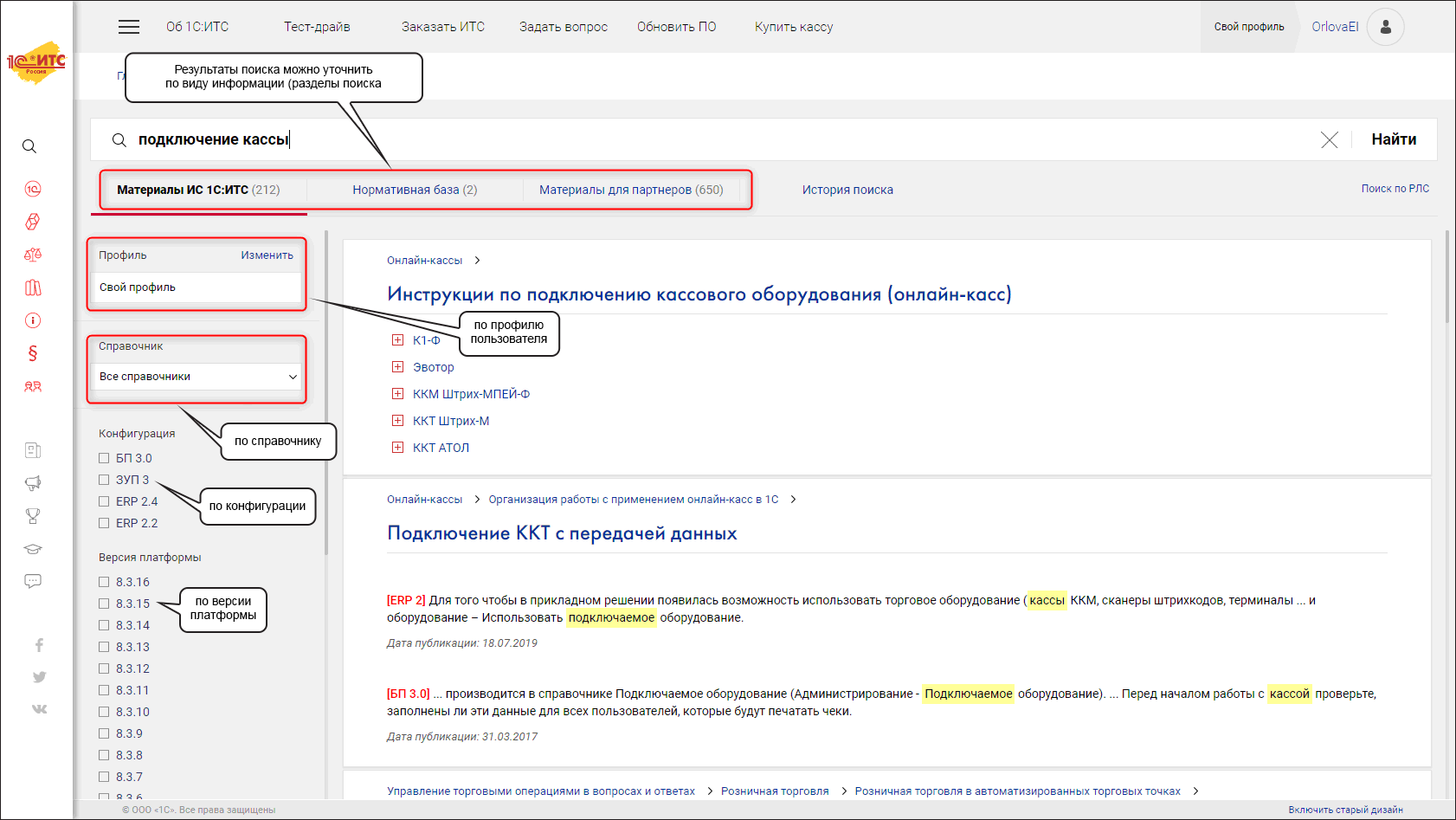1456x820 pixels.
Task: Open the Купить кассу menu item
Action: point(794,27)
